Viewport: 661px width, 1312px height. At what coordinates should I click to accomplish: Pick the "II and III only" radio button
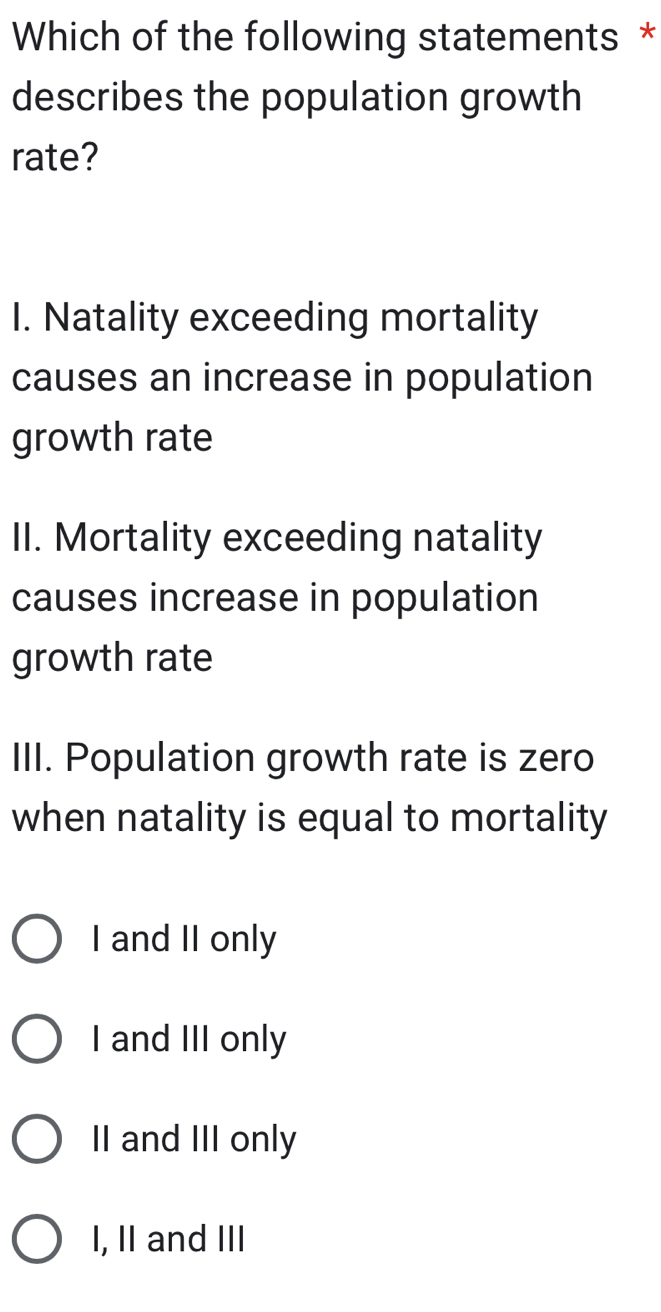point(37,1140)
